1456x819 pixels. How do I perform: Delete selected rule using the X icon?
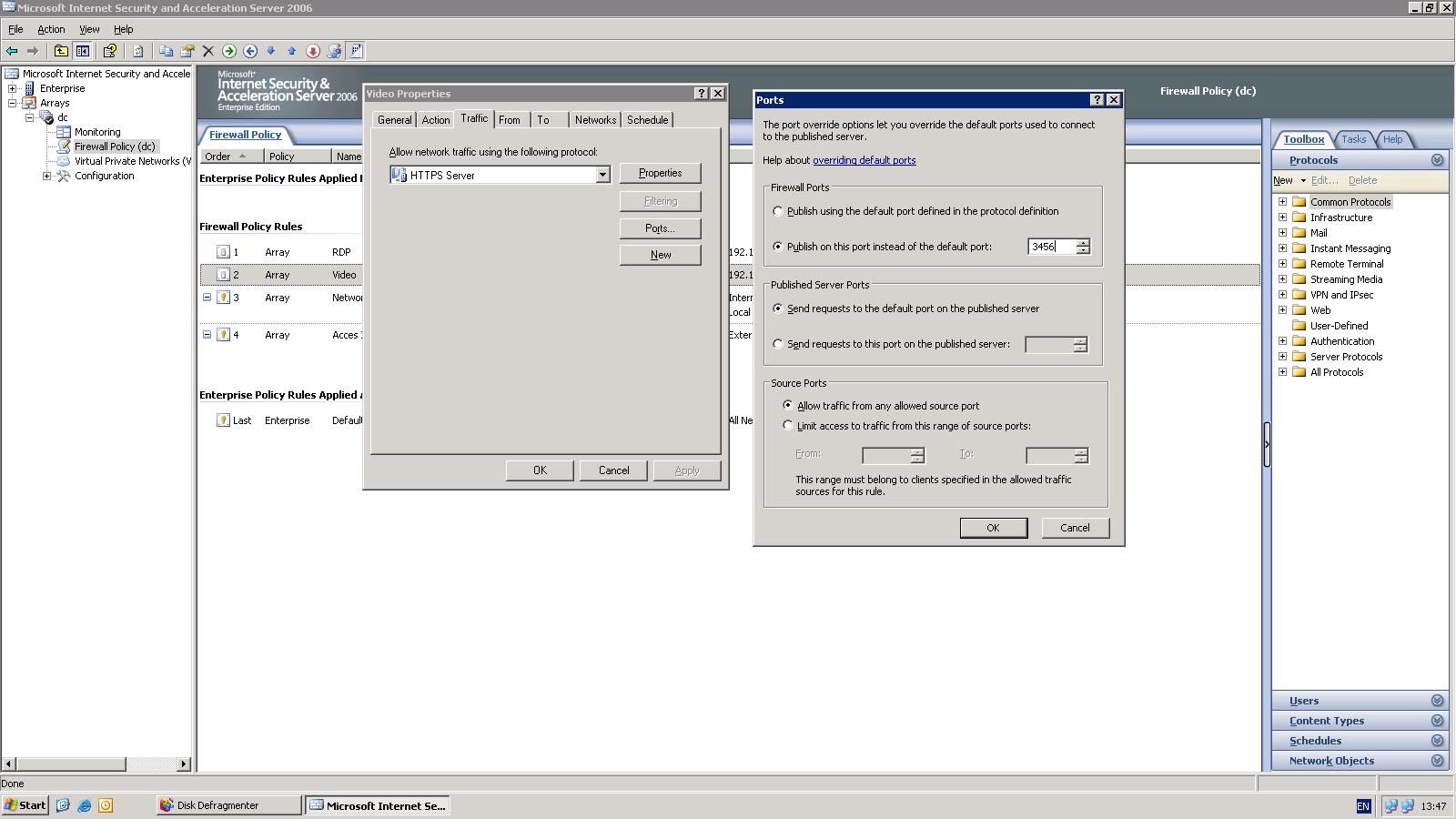pyautogui.click(x=208, y=51)
